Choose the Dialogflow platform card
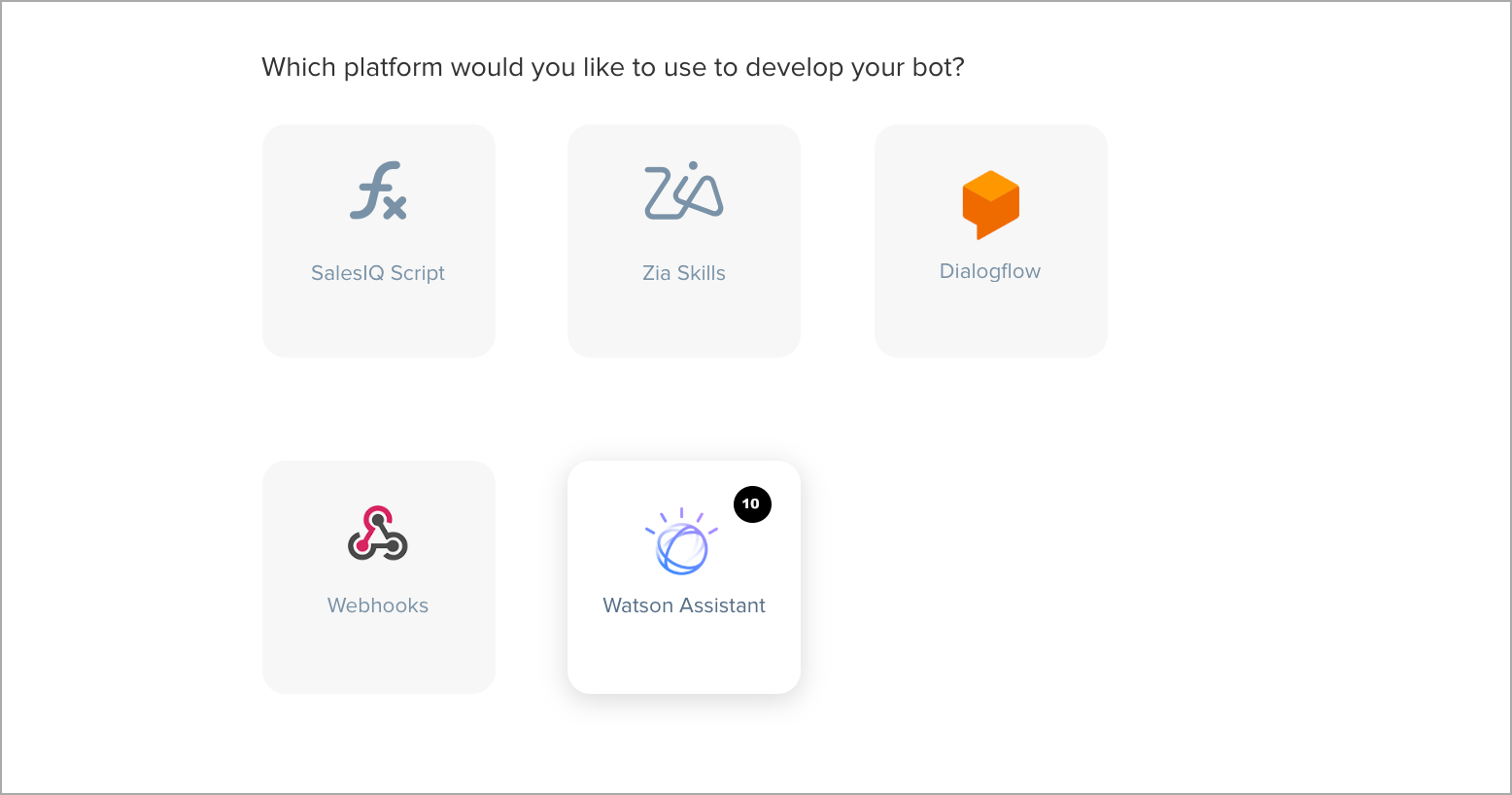The height and width of the screenshot is (795, 1512). point(991,241)
